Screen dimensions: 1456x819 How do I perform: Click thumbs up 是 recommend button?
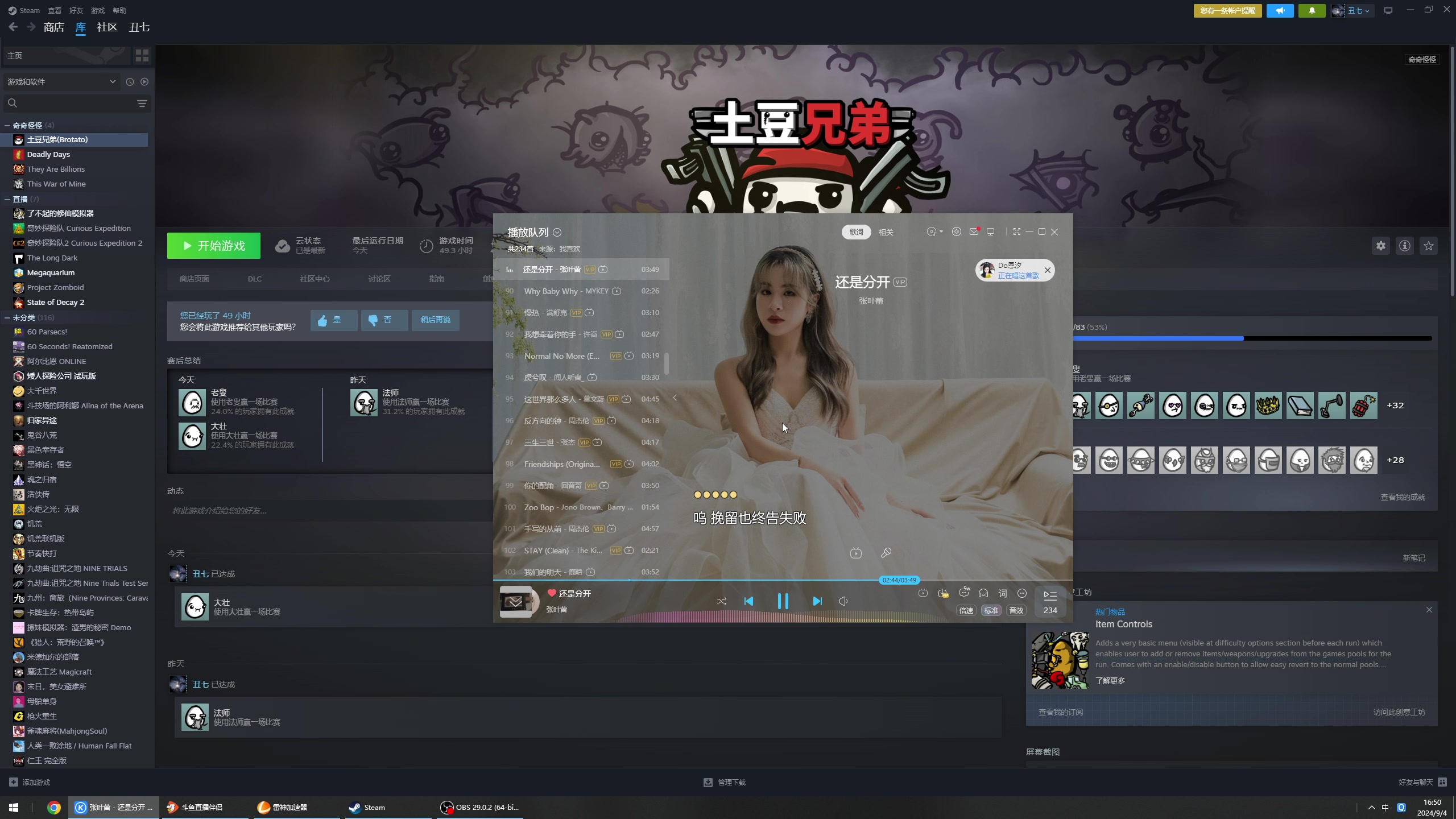point(333,320)
